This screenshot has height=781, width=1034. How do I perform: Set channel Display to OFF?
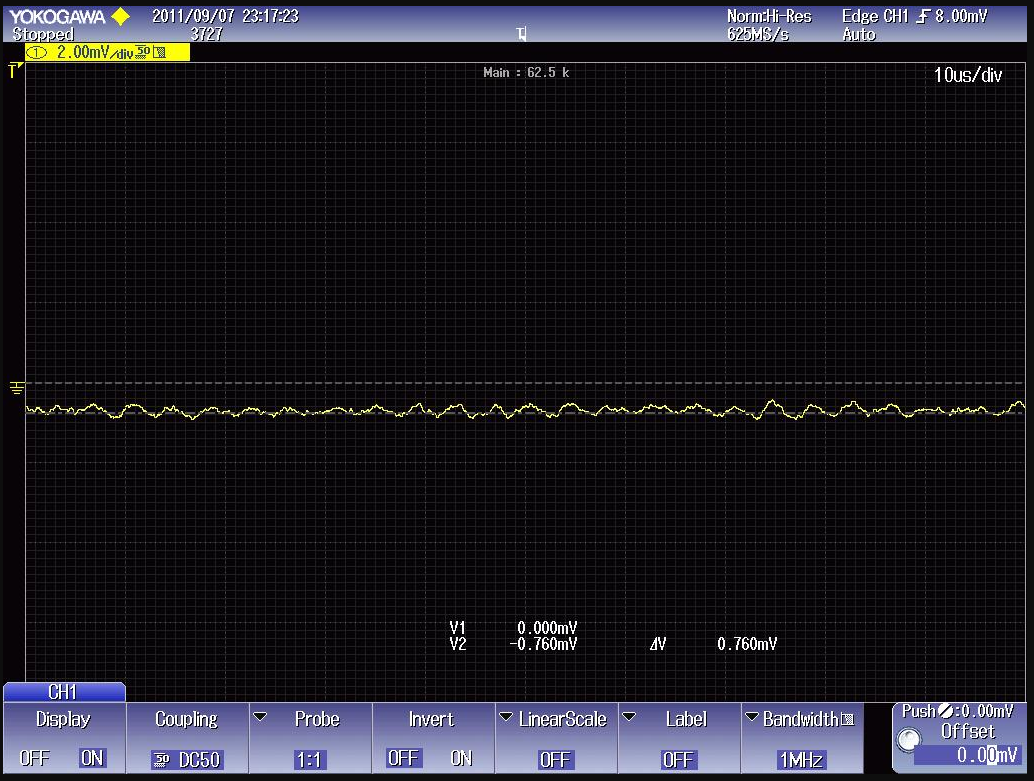click(x=34, y=759)
